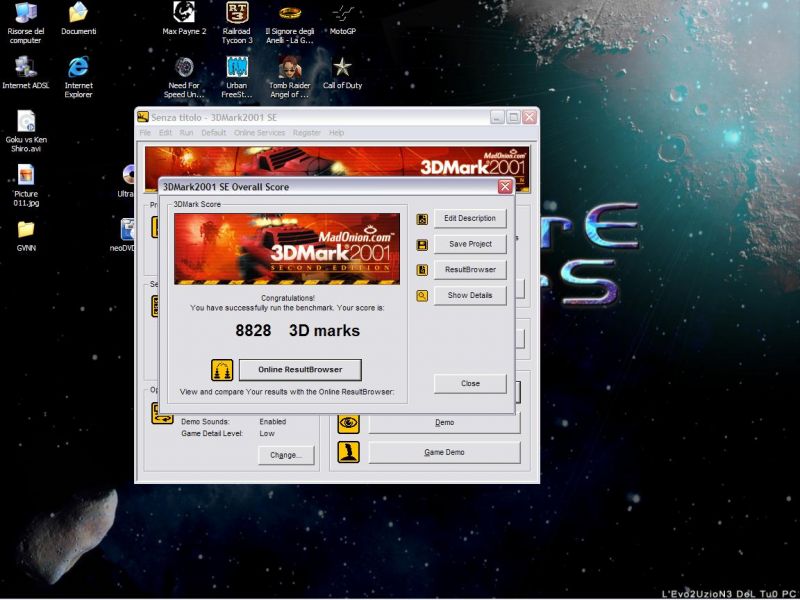
Task: Click the Show Details magnifier icon
Action: (422, 296)
